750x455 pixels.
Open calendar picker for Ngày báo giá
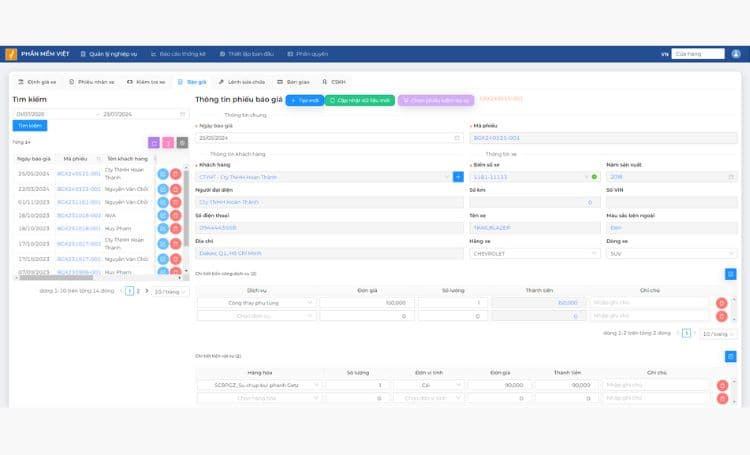click(x=457, y=138)
